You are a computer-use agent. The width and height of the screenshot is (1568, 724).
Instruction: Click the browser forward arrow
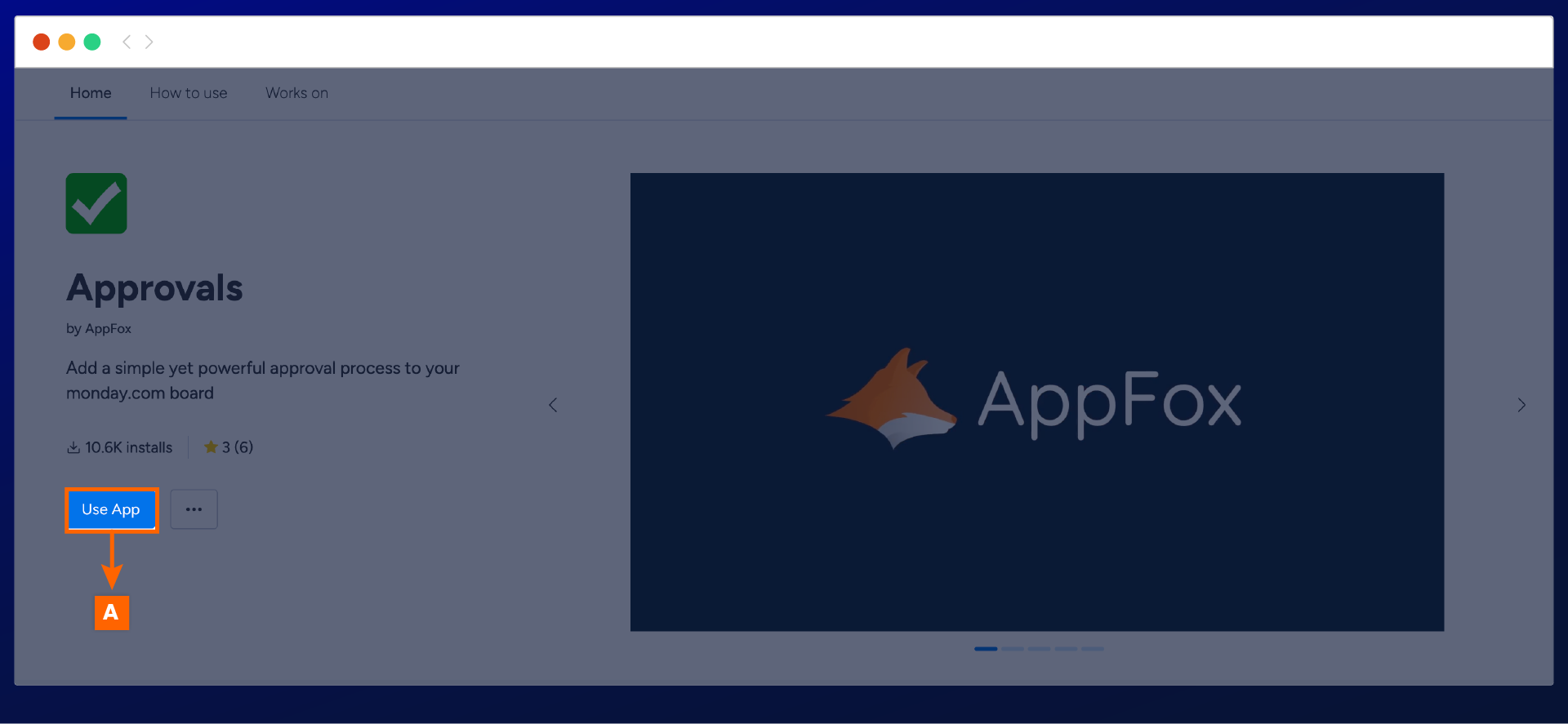149,42
